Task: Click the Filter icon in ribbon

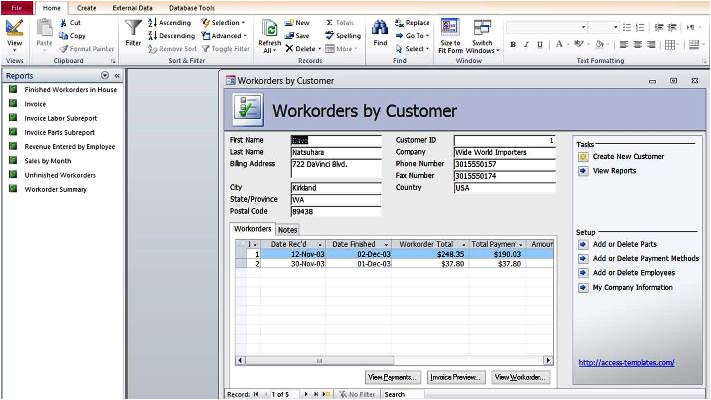Action: (x=133, y=30)
